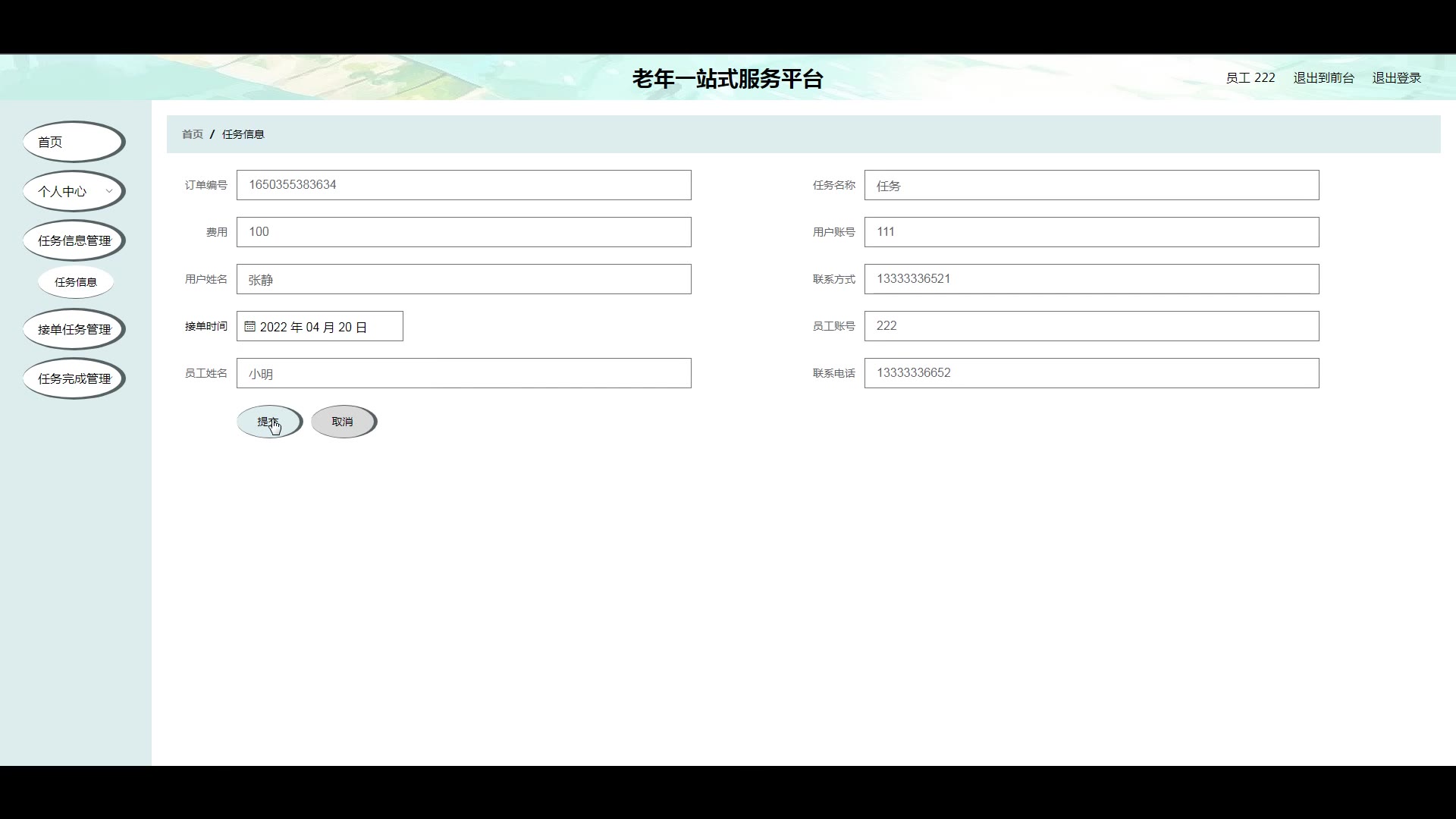Viewport: 1456px width, 819px height.
Task: Click the 用户账号 field
Action: 1091,232
